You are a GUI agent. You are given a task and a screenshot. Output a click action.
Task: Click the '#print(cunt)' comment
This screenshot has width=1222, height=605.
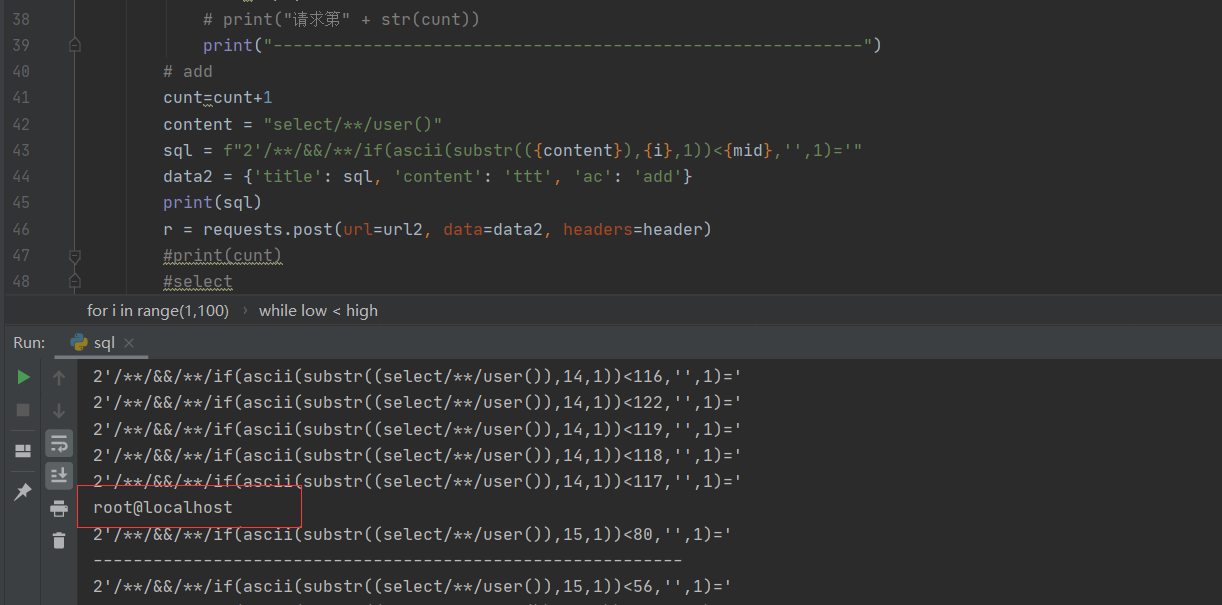click(223, 255)
